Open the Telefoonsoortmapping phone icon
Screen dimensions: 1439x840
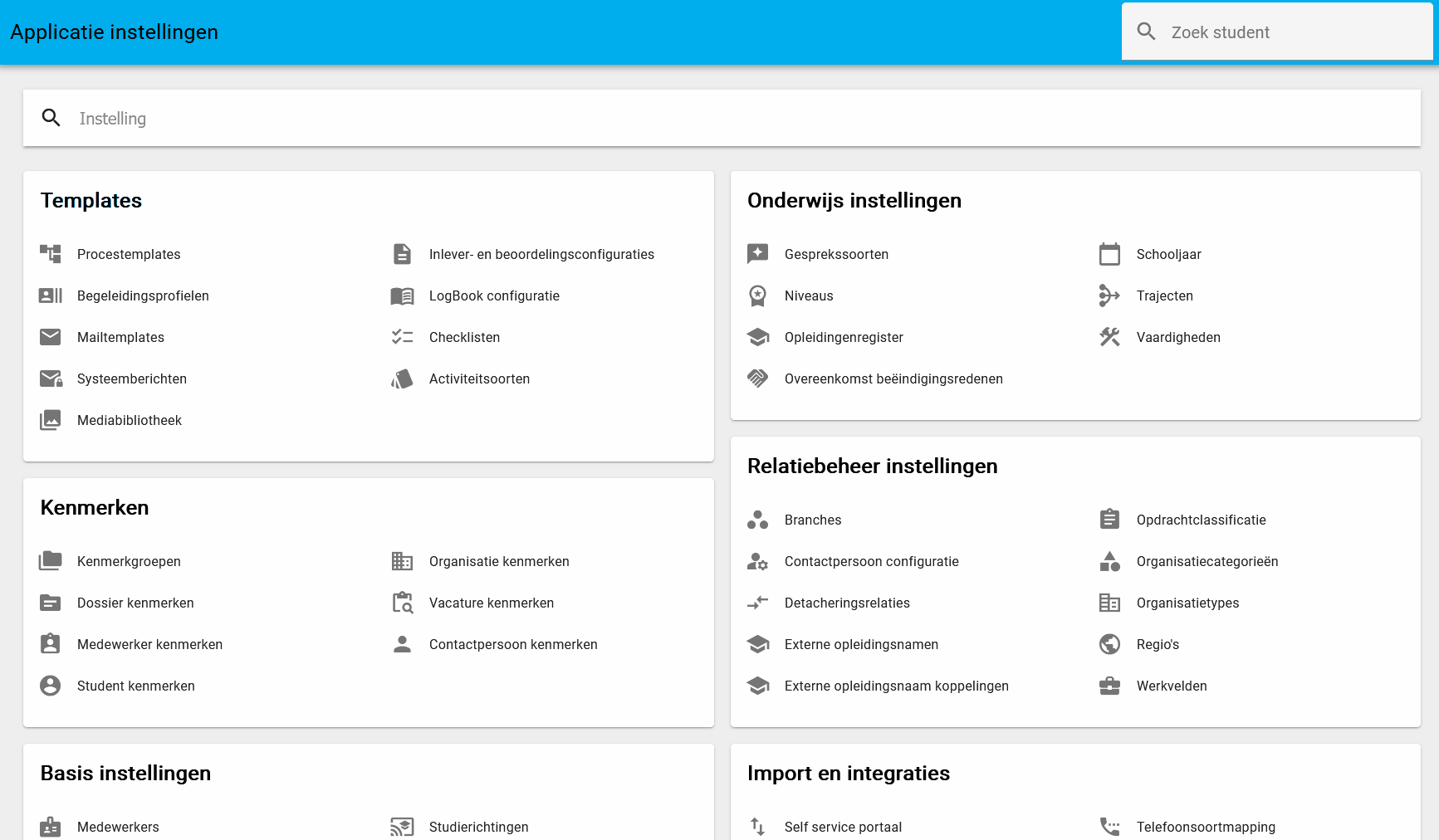[1109, 827]
